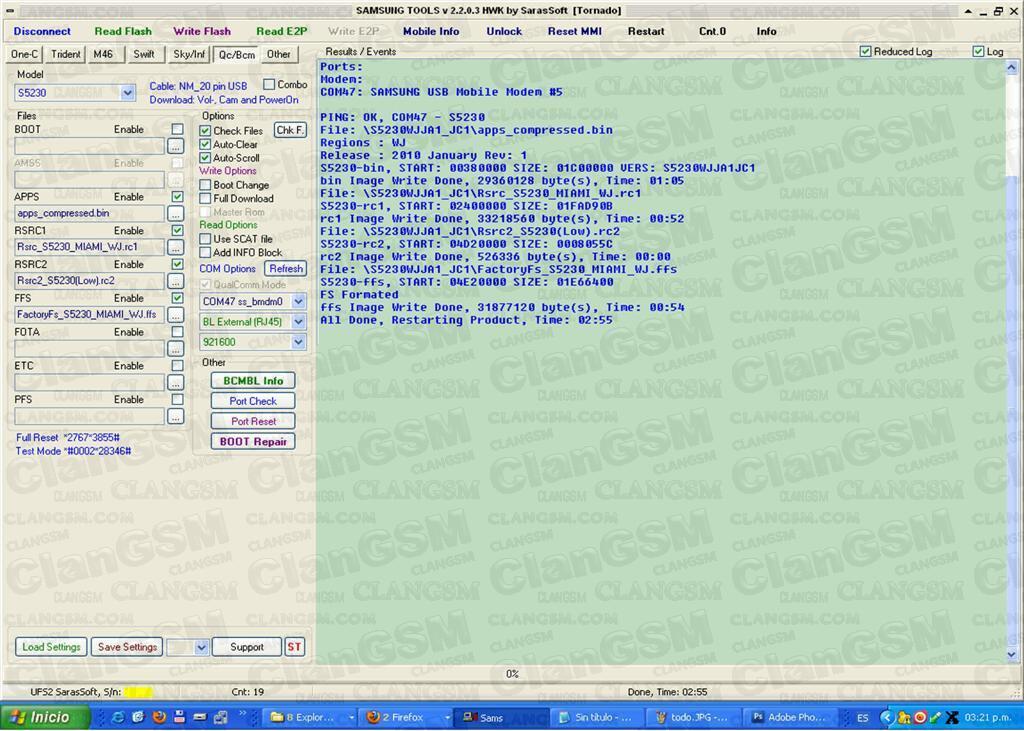Switch to the Sky/Inf tab
Image resolution: width=1024 pixels, height=731 pixels.
(x=188, y=54)
